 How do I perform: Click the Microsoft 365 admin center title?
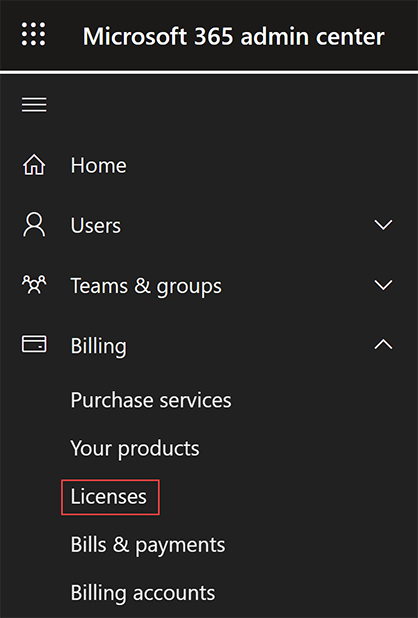click(234, 36)
